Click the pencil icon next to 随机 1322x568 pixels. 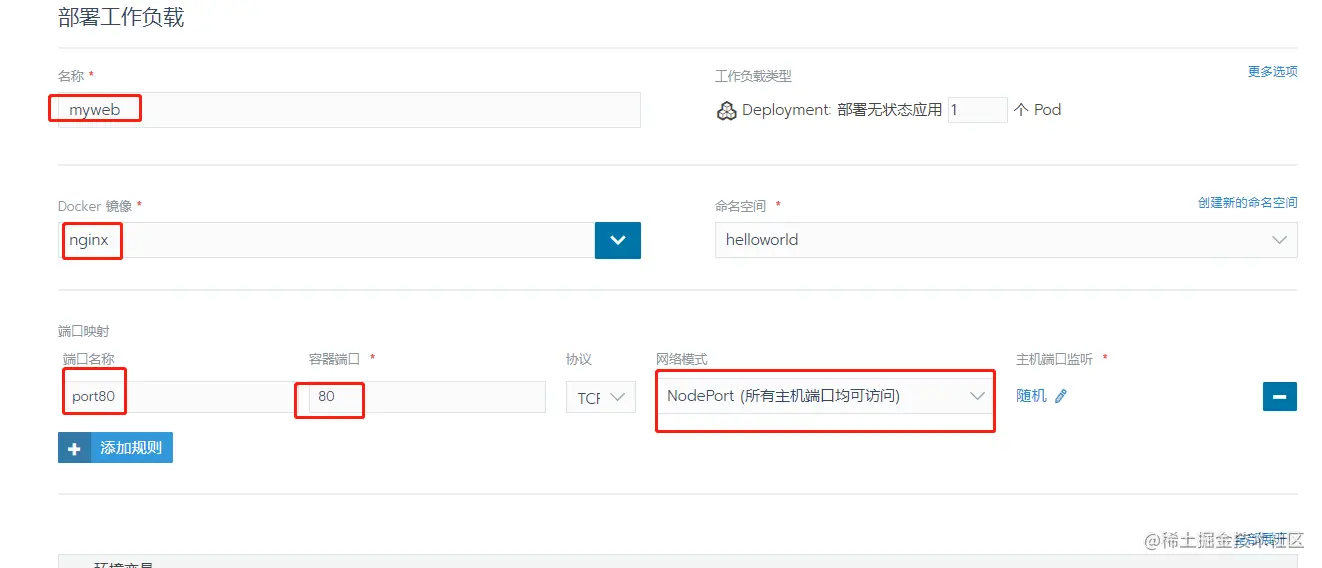pyautogui.click(x=1061, y=396)
